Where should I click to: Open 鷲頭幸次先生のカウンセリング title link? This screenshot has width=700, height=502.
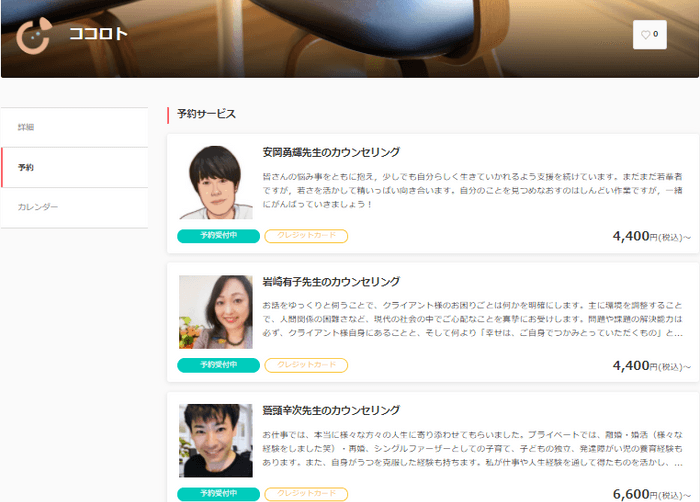coord(331,410)
